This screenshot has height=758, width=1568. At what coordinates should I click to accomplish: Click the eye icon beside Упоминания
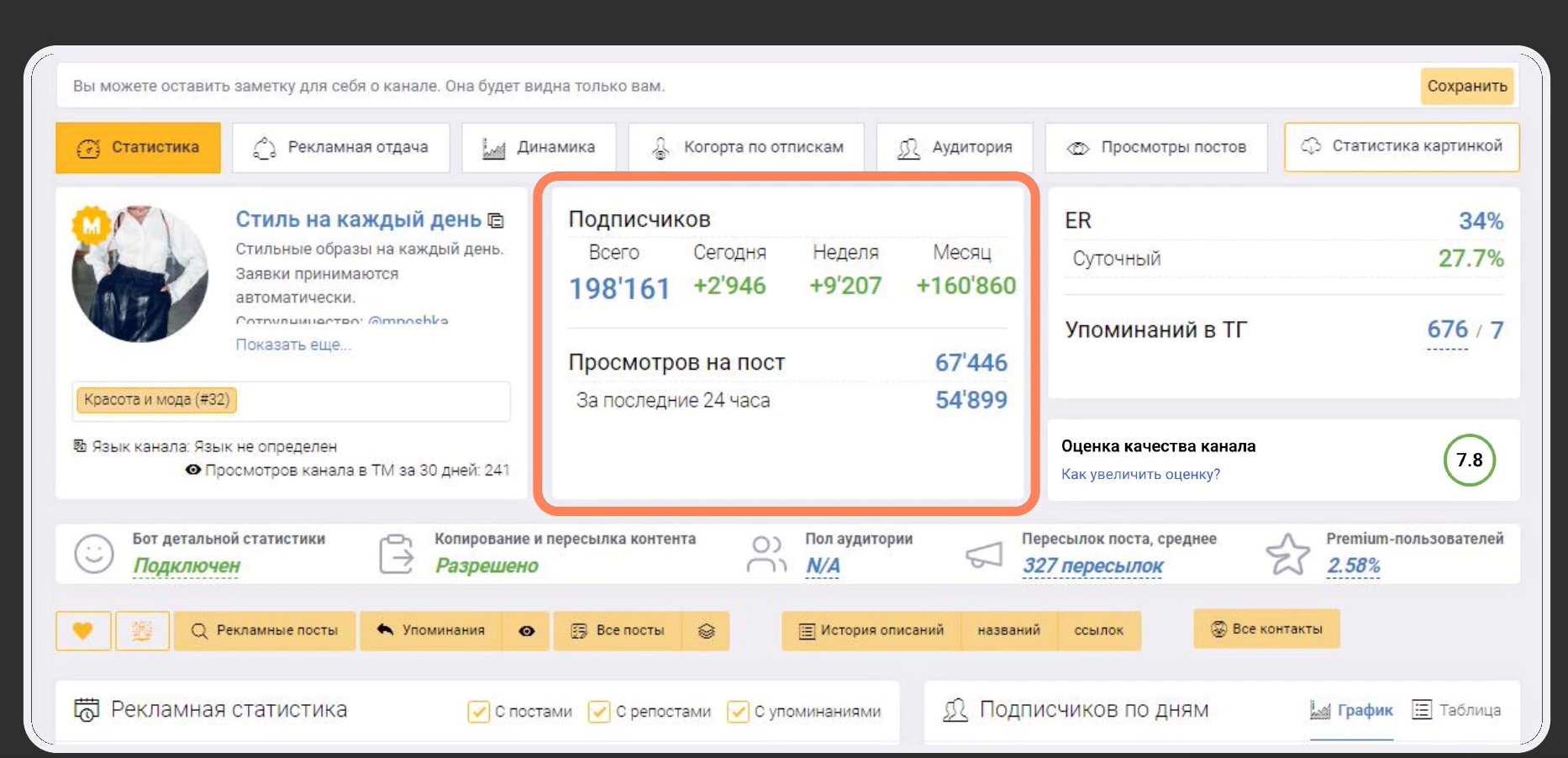[527, 631]
